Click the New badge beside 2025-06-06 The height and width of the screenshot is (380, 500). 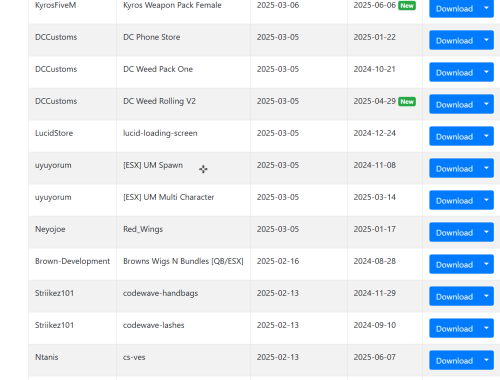click(407, 6)
